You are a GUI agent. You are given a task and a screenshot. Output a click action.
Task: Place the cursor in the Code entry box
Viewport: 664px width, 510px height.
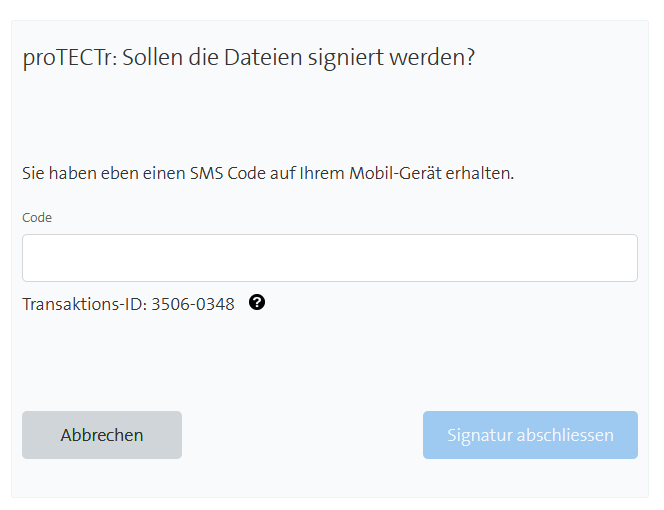330,258
